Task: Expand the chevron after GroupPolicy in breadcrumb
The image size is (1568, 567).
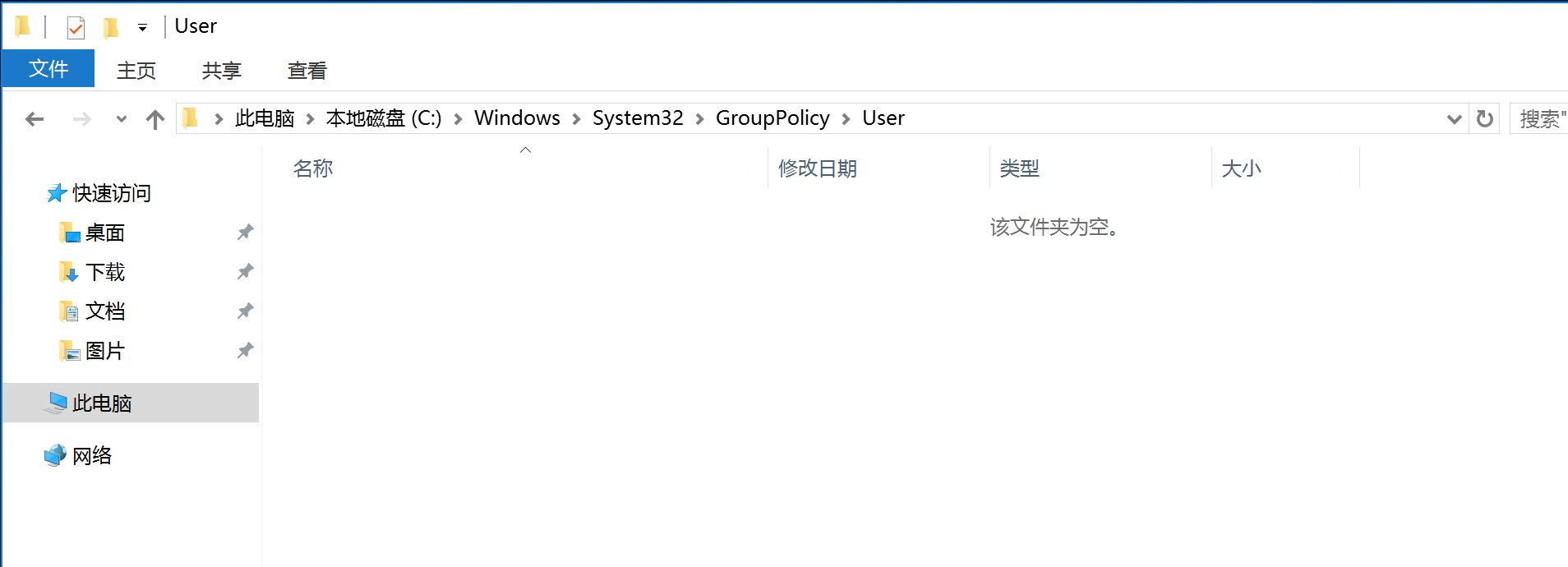Action: (x=846, y=119)
